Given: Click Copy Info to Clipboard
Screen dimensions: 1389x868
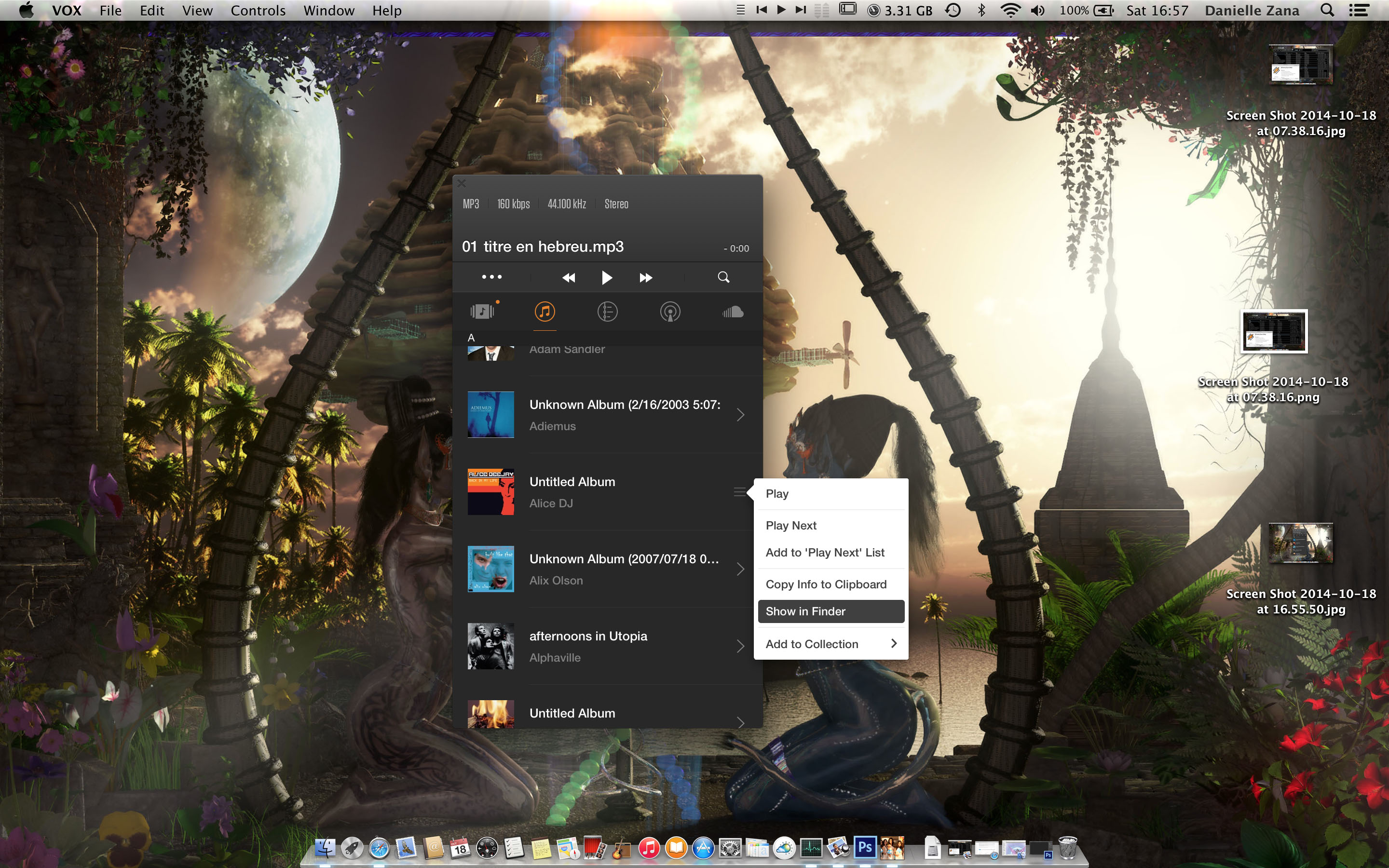Looking at the screenshot, I should tap(826, 584).
